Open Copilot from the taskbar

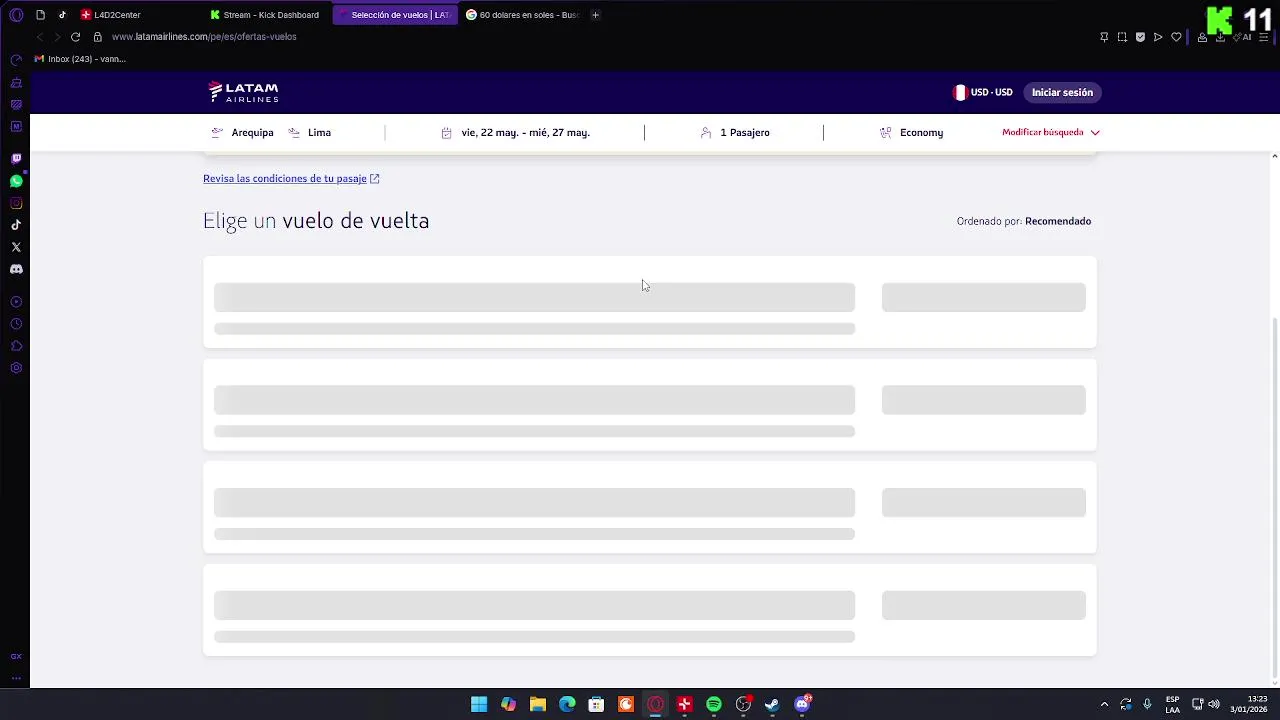coord(508,705)
